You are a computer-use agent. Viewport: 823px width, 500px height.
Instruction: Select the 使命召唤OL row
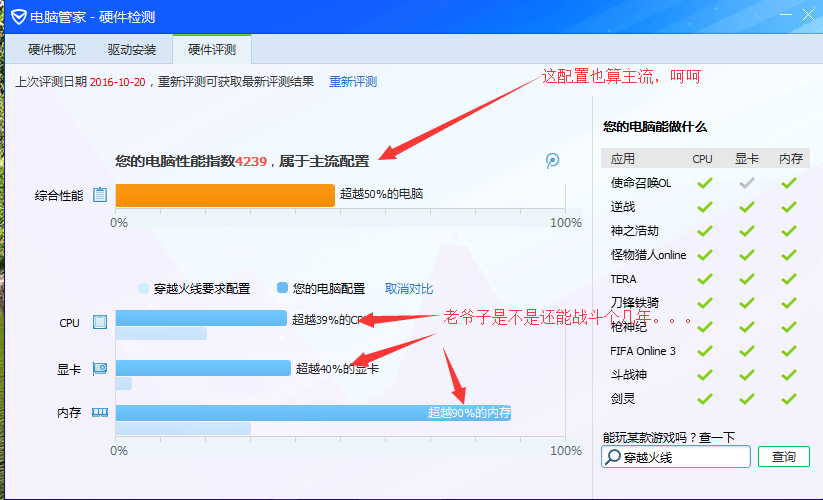[705, 183]
